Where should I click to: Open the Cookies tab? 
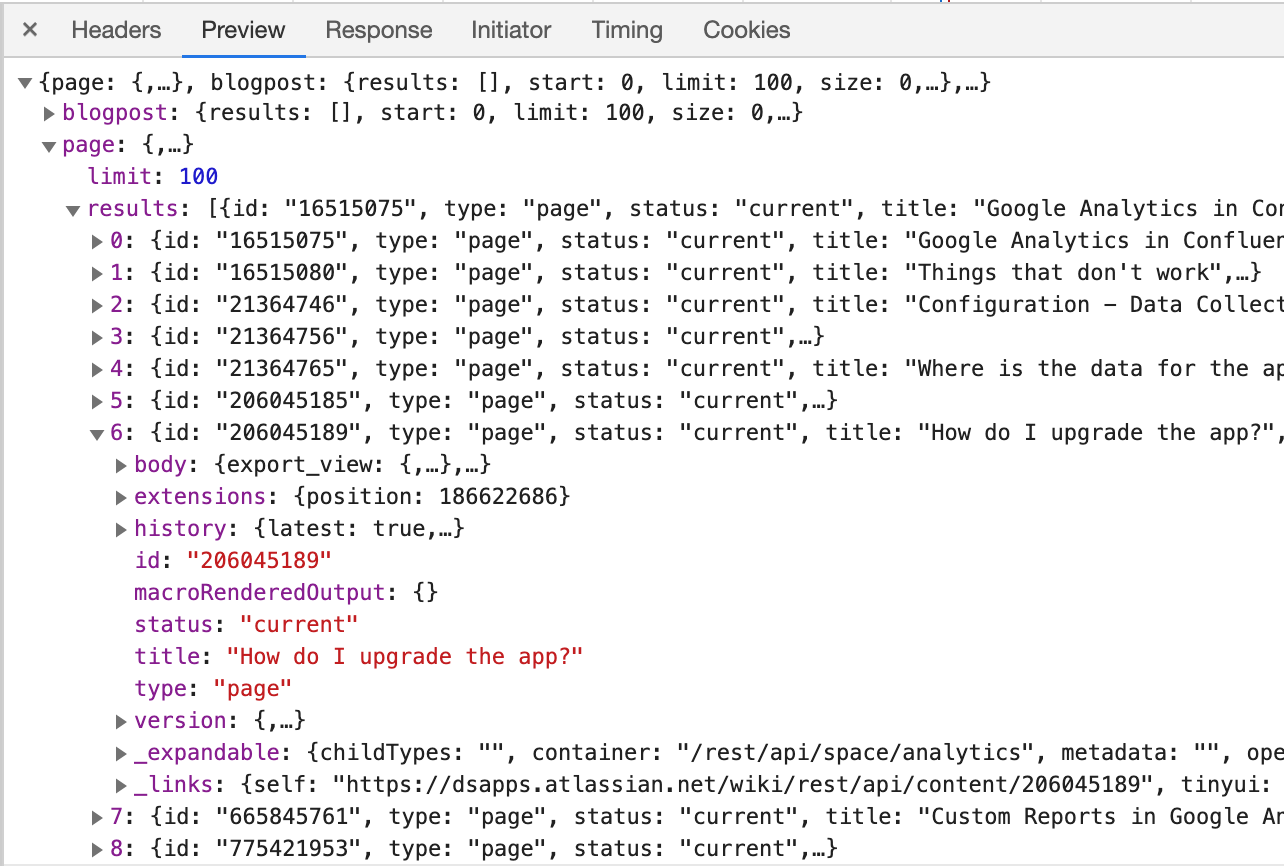click(x=745, y=30)
